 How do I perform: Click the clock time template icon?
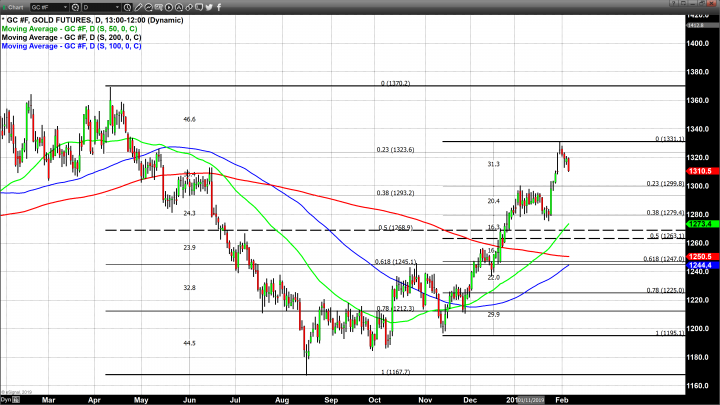[x=128, y=7]
